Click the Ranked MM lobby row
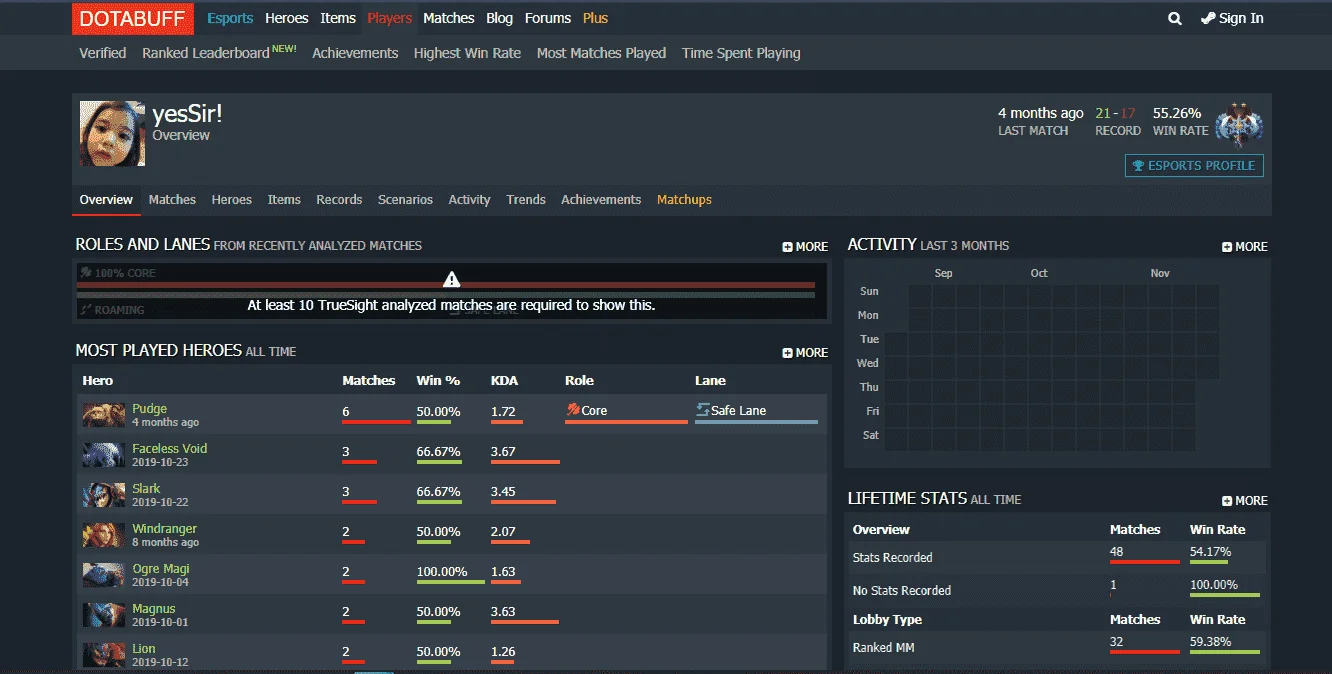The height and width of the screenshot is (674, 1332). [x=1059, y=647]
